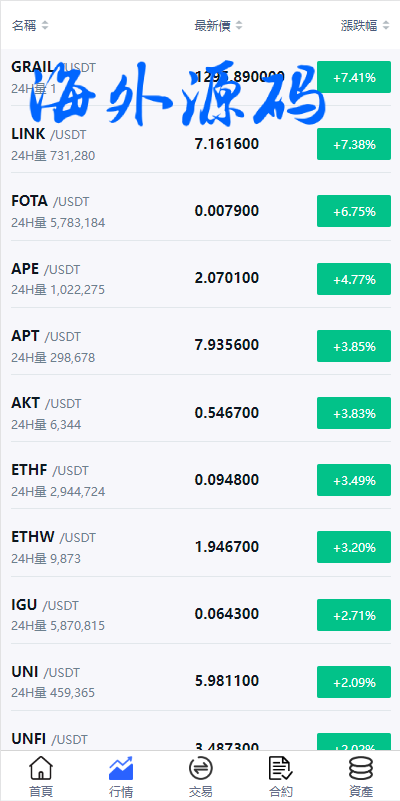Screen dimensions: 400x801
Task: Click the 最新價 column header
Action: [x=213, y=26]
